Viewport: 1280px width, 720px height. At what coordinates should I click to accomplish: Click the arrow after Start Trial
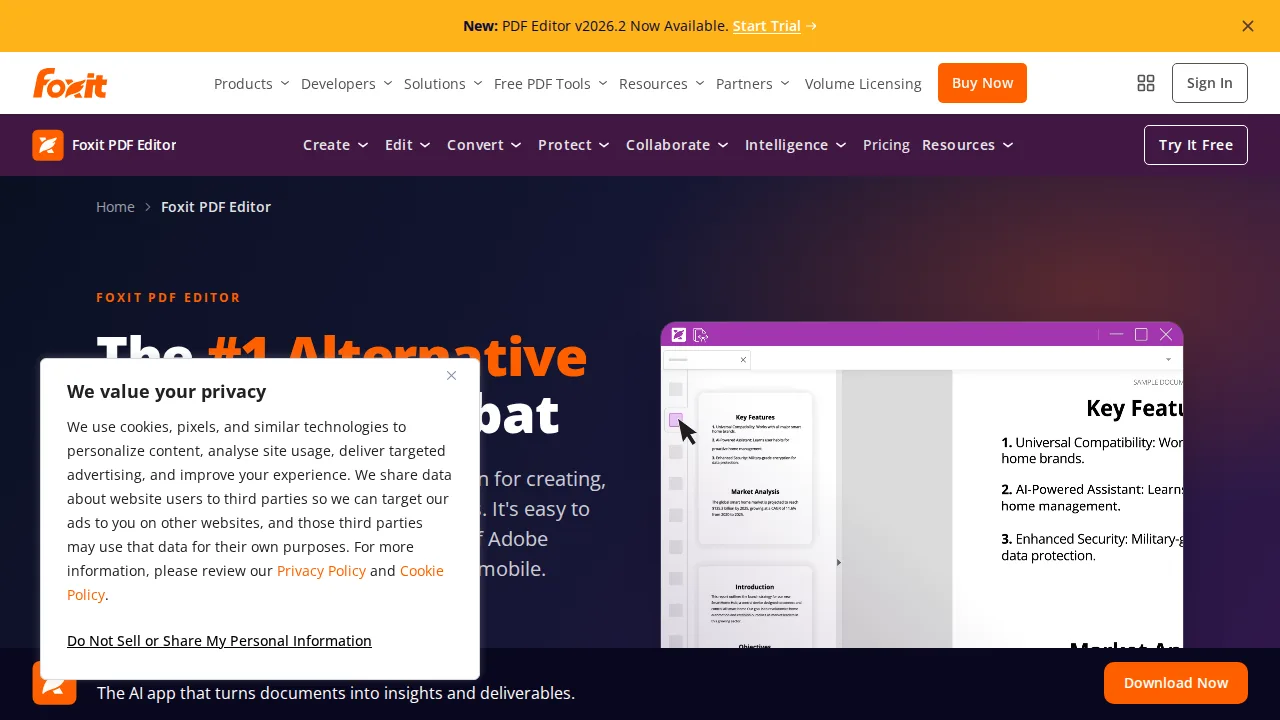[x=811, y=26]
